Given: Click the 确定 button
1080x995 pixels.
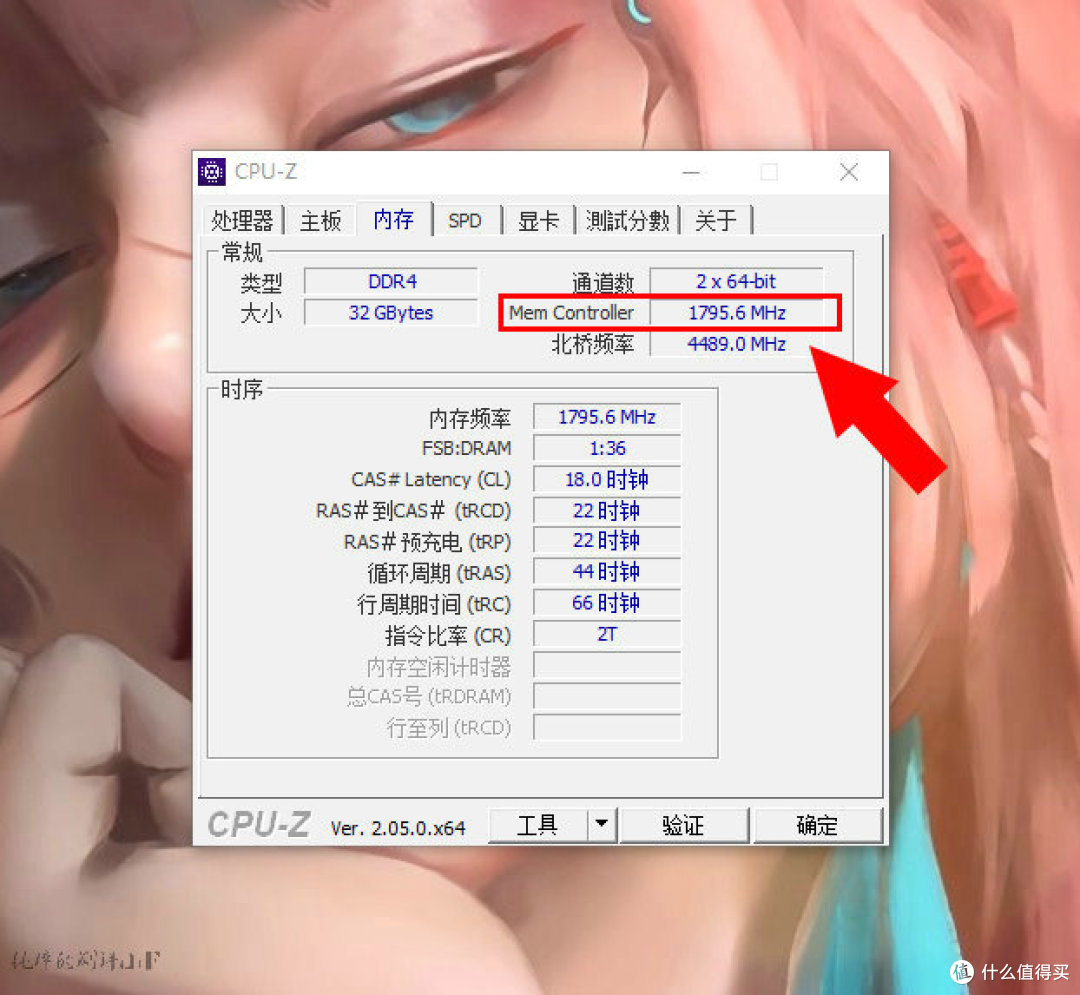Looking at the screenshot, I should (x=818, y=825).
